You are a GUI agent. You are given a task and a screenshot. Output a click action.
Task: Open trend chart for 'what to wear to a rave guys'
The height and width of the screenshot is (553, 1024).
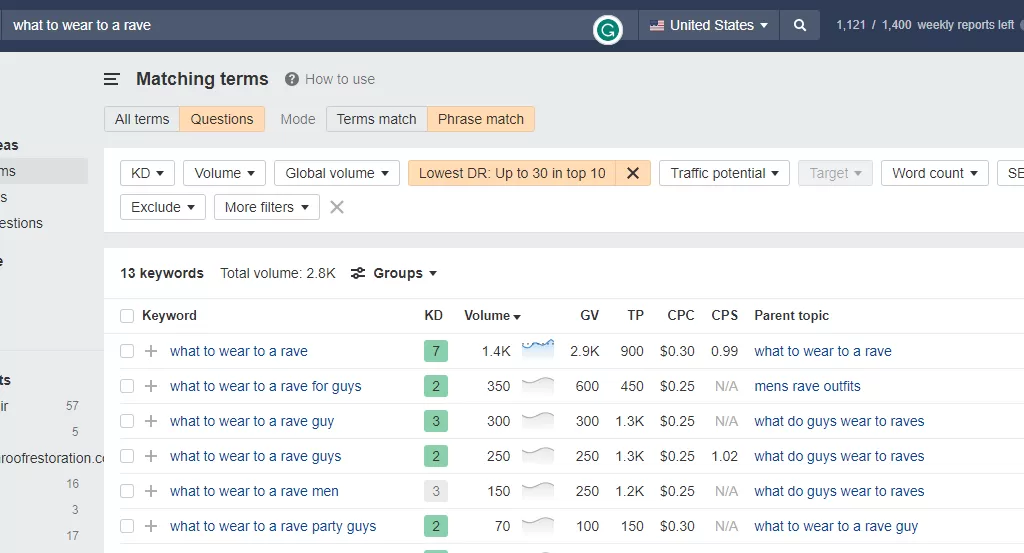click(x=538, y=455)
